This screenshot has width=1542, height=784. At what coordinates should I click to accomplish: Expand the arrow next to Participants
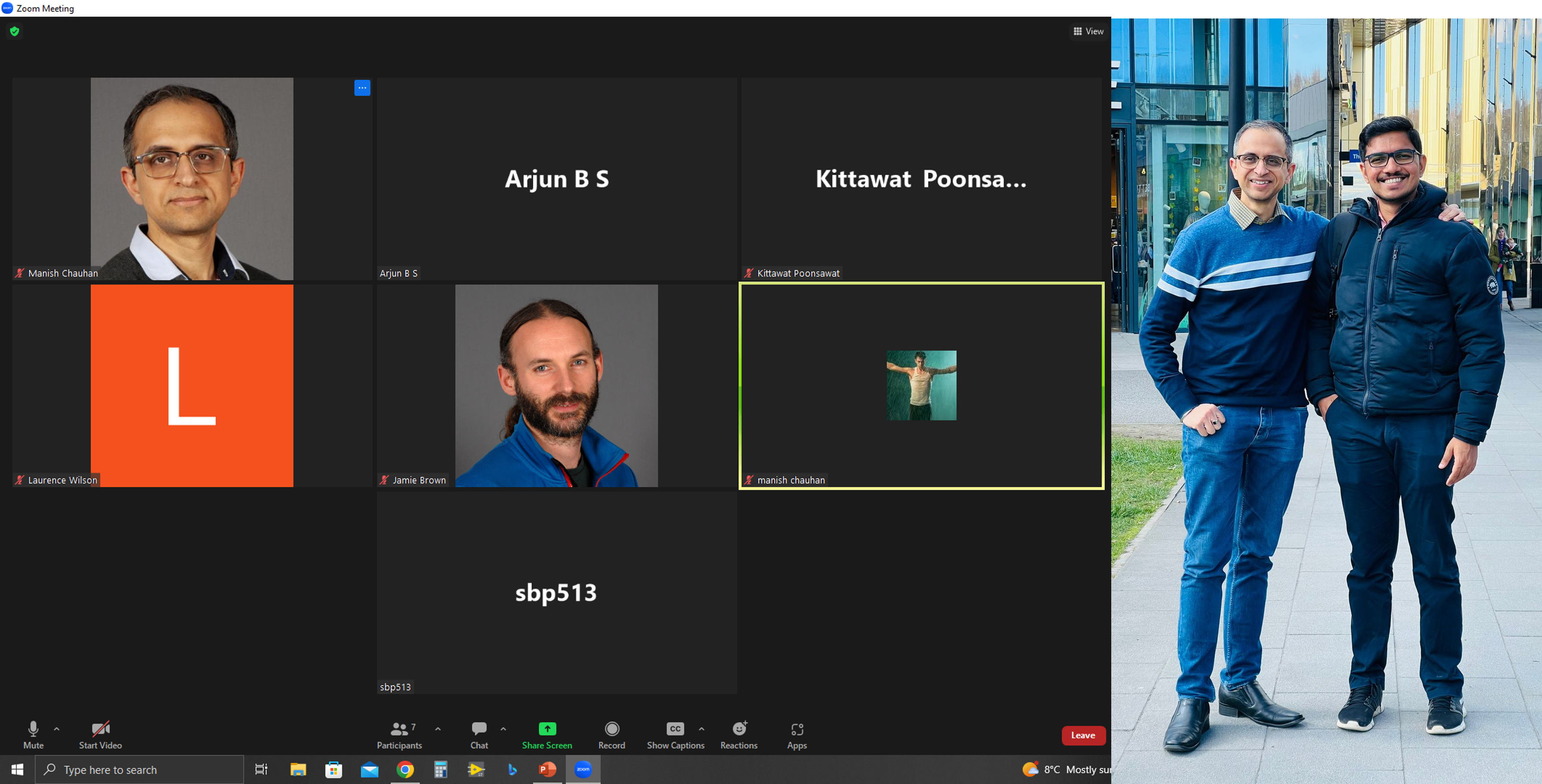[438, 729]
